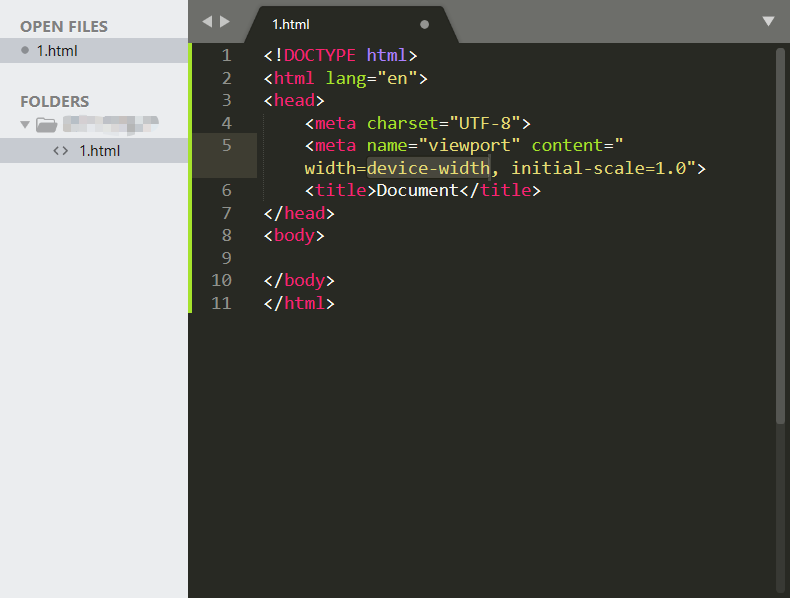Click unsaved dot beside 1.html in Open Files
Screen dimensions: 790x598
25,50
